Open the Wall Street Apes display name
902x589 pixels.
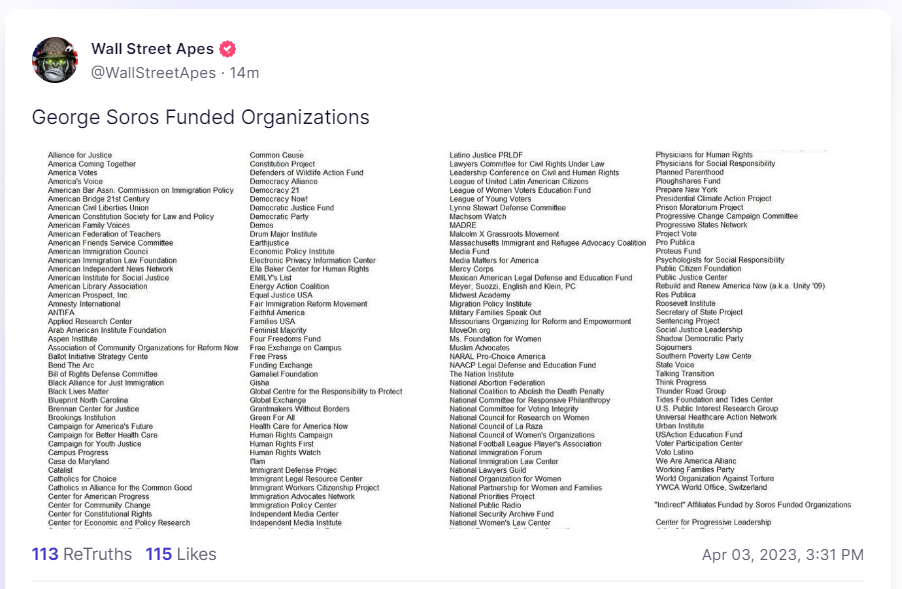[x=152, y=49]
